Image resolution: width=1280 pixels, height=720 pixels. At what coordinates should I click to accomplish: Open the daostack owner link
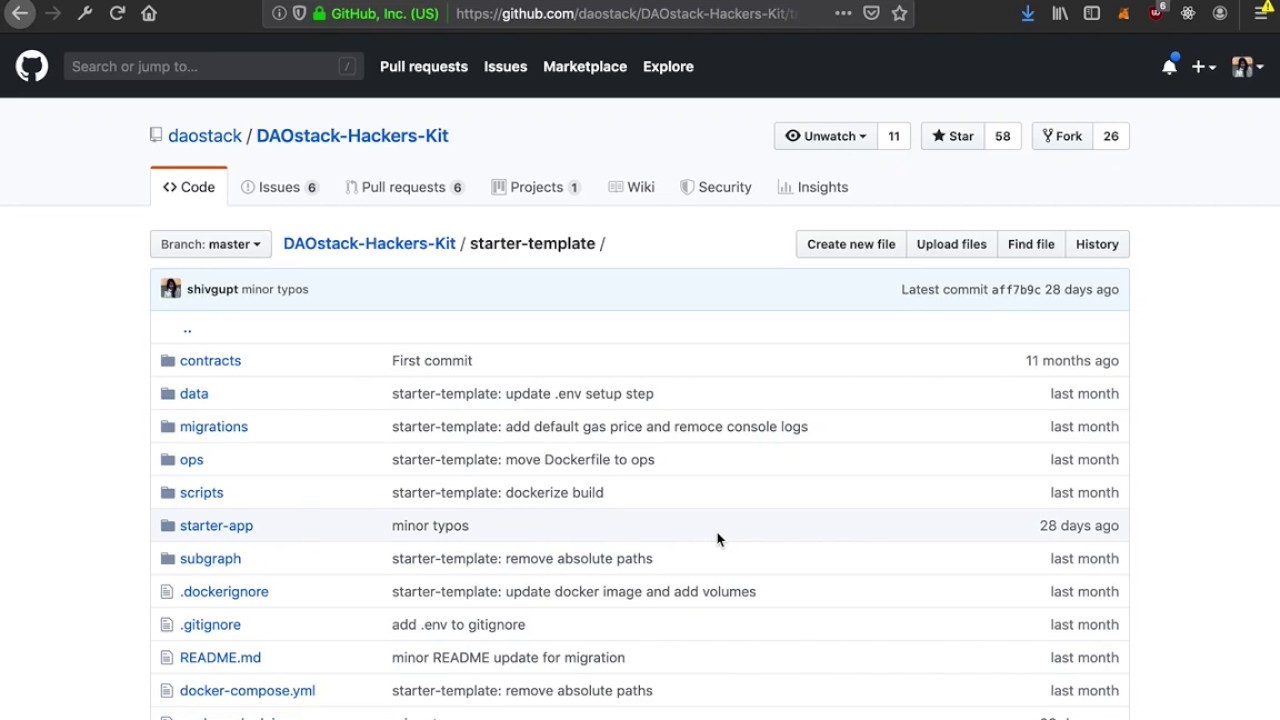coord(205,136)
